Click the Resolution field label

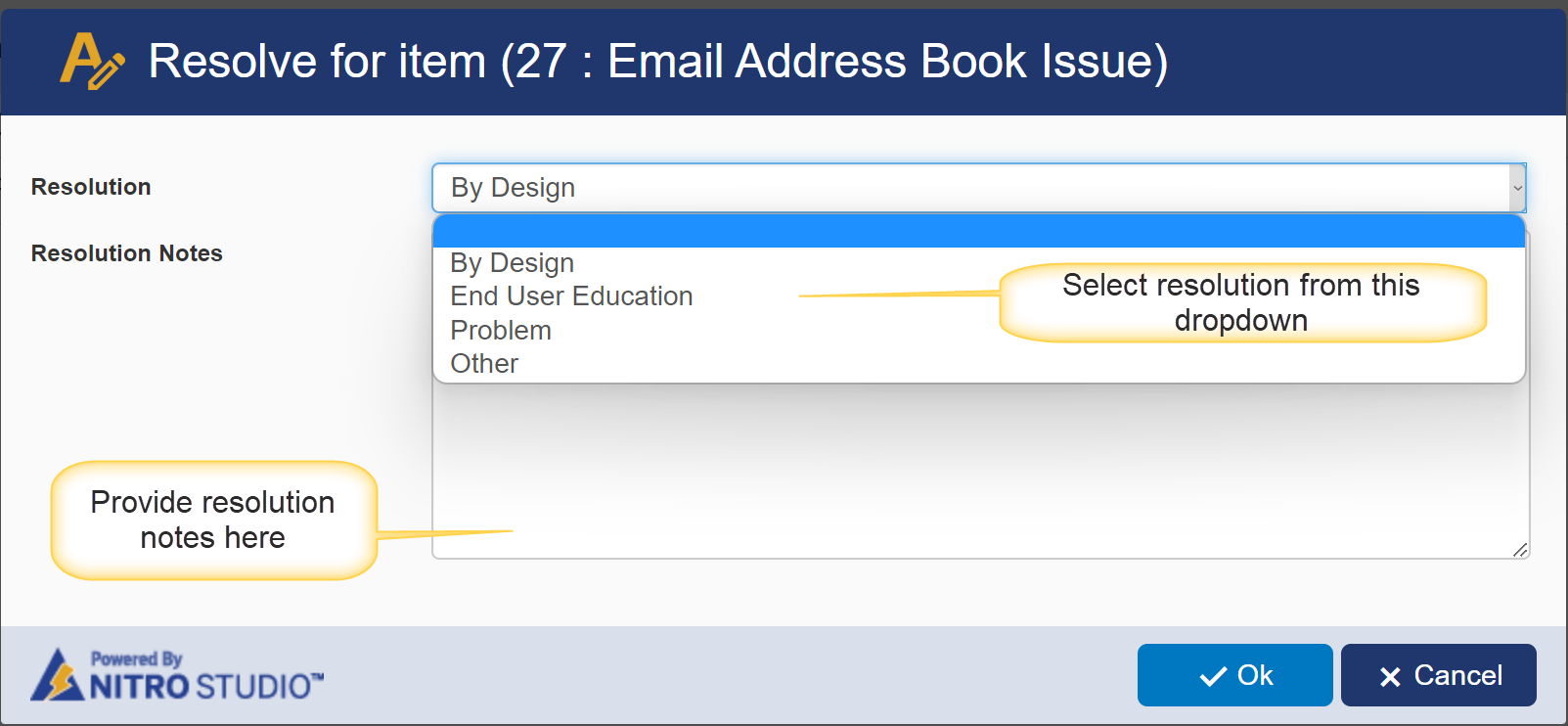91,187
